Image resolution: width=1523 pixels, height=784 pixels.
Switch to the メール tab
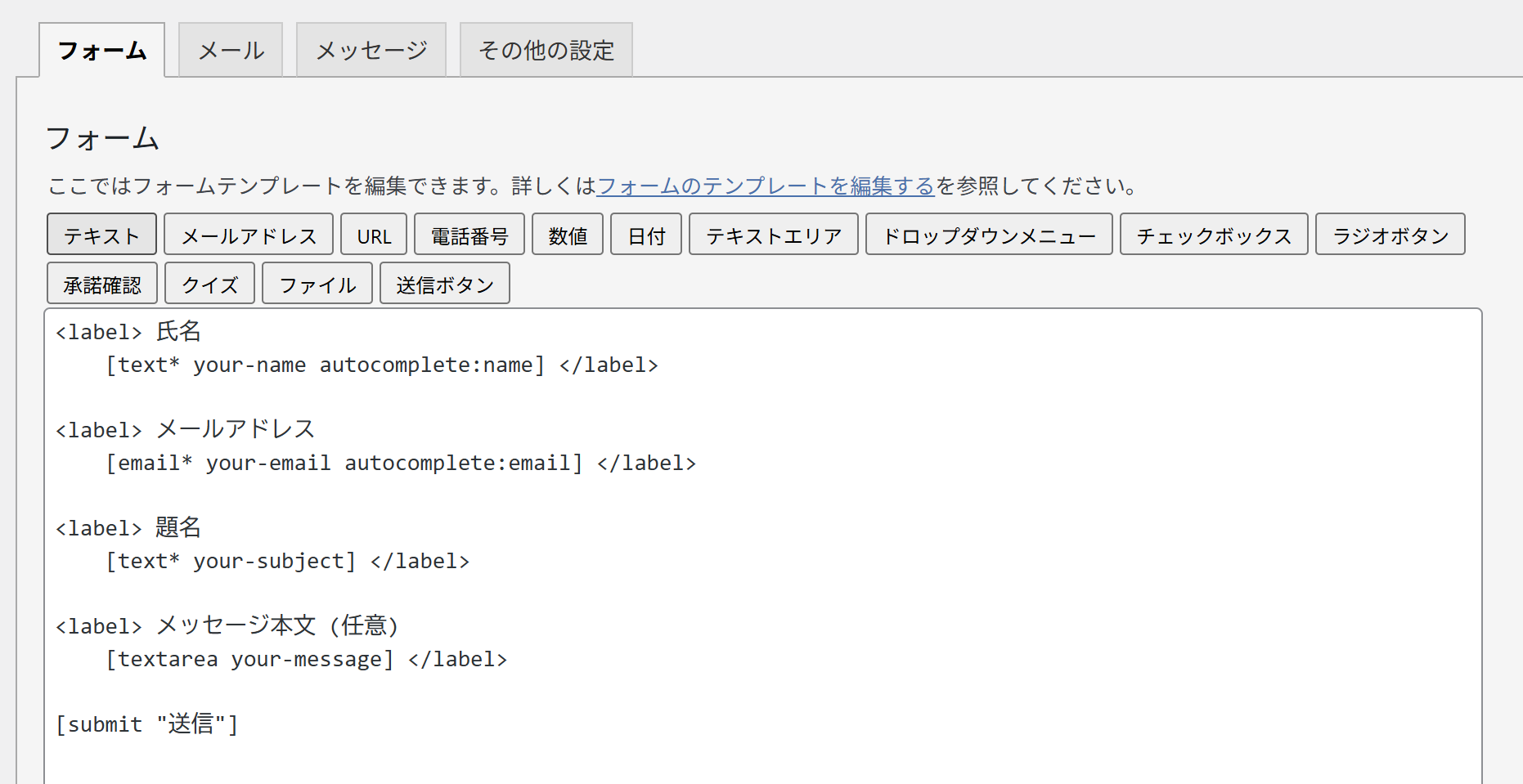[231, 51]
